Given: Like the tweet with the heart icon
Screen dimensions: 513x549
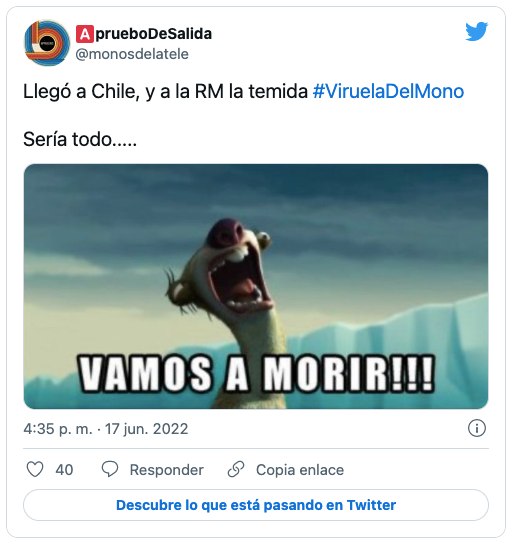Looking at the screenshot, I should [35, 469].
